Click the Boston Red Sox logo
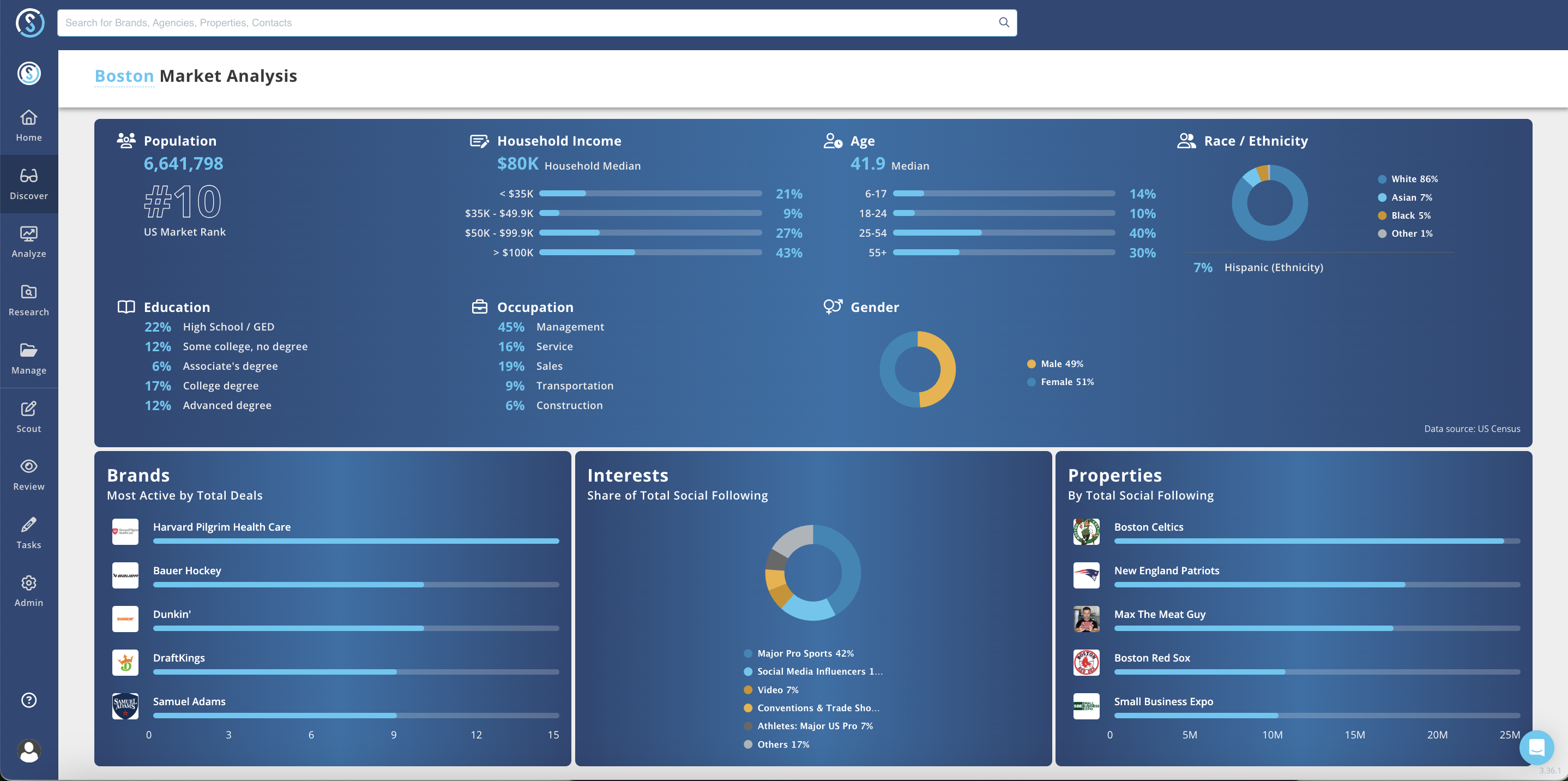The width and height of the screenshot is (1568, 781). pos(1087,662)
